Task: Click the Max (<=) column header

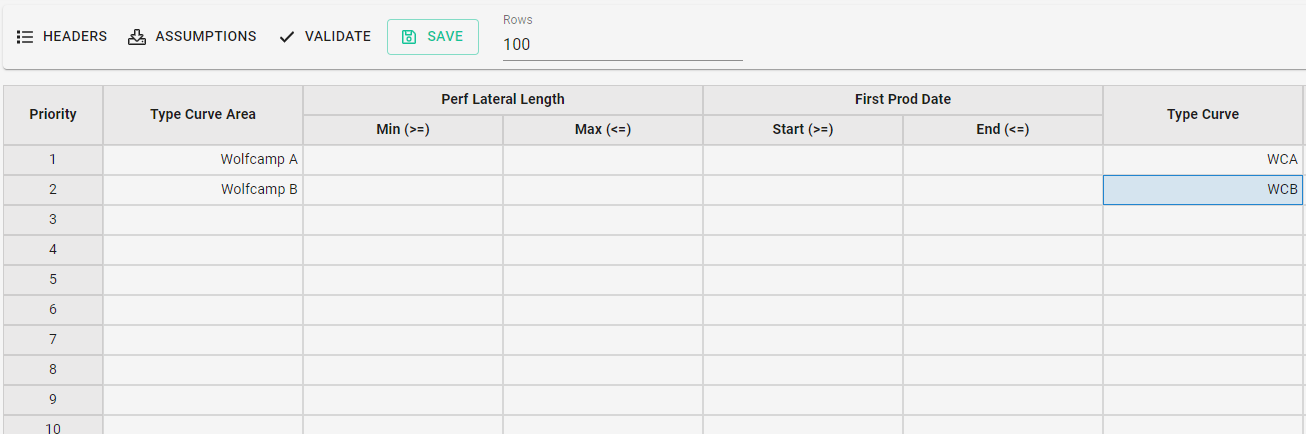Action: (x=603, y=130)
